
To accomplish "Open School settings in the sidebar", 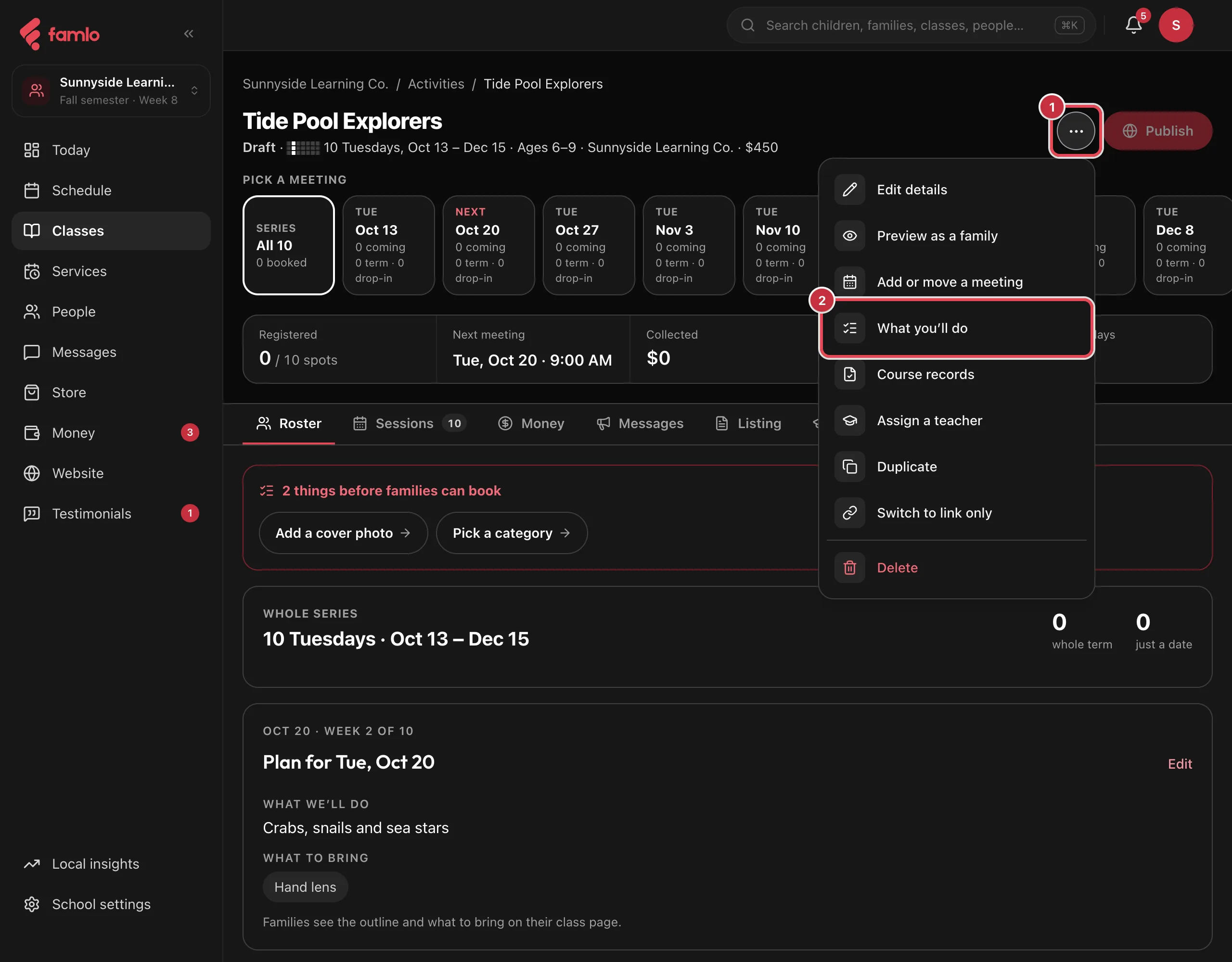I will coord(111,904).
